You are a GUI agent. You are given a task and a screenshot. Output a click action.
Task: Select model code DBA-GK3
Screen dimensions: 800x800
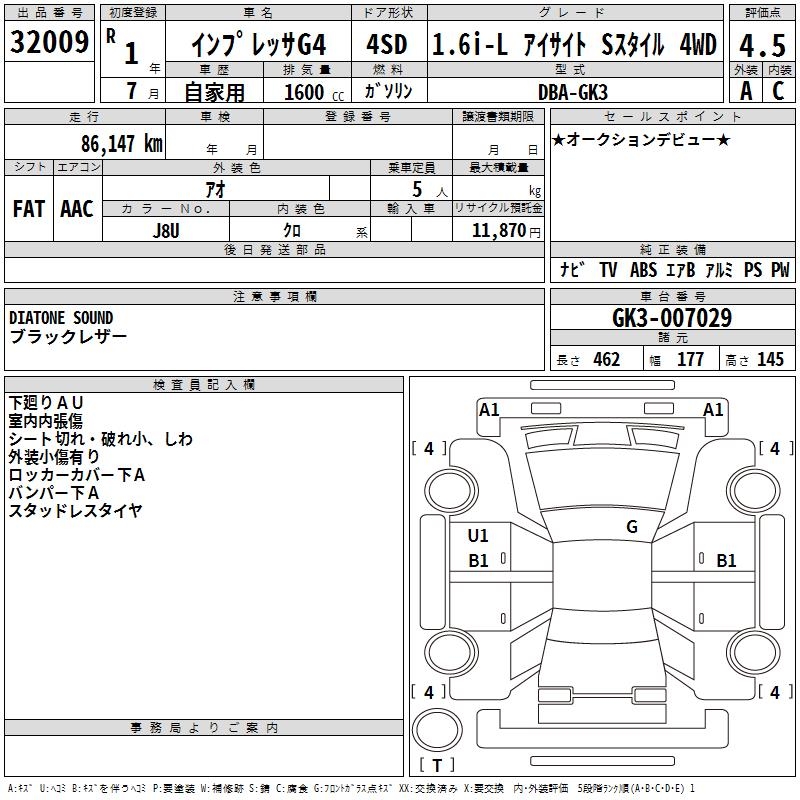point(573,92)
